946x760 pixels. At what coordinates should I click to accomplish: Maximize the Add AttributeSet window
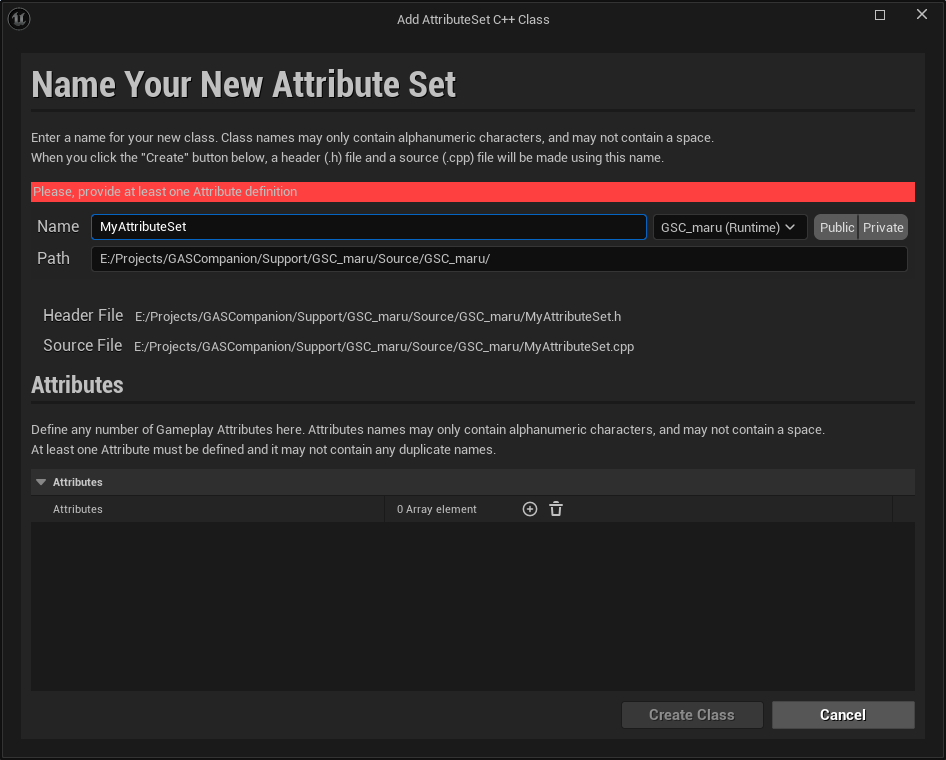(880, 15)
